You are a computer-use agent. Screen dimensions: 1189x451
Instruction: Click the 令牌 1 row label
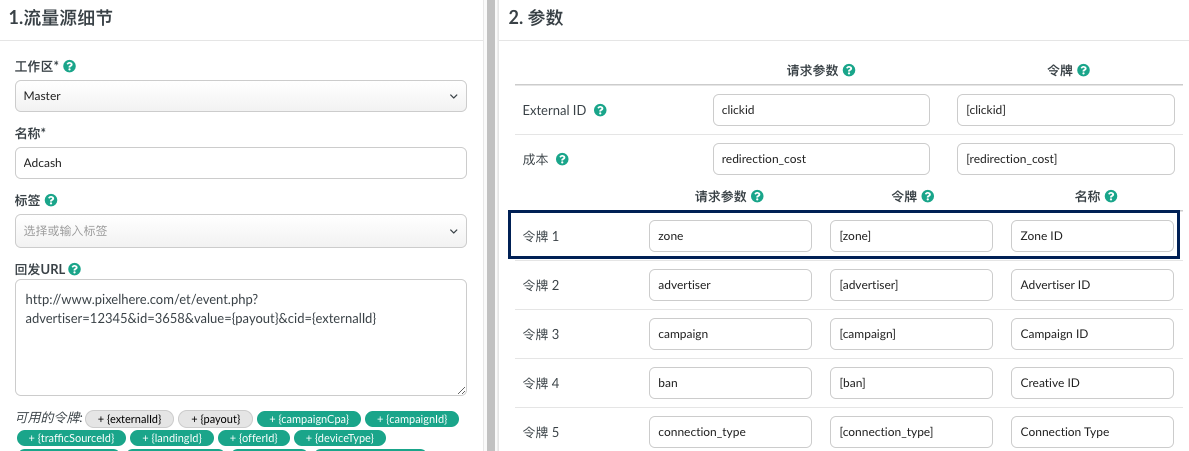pos(541,236)
